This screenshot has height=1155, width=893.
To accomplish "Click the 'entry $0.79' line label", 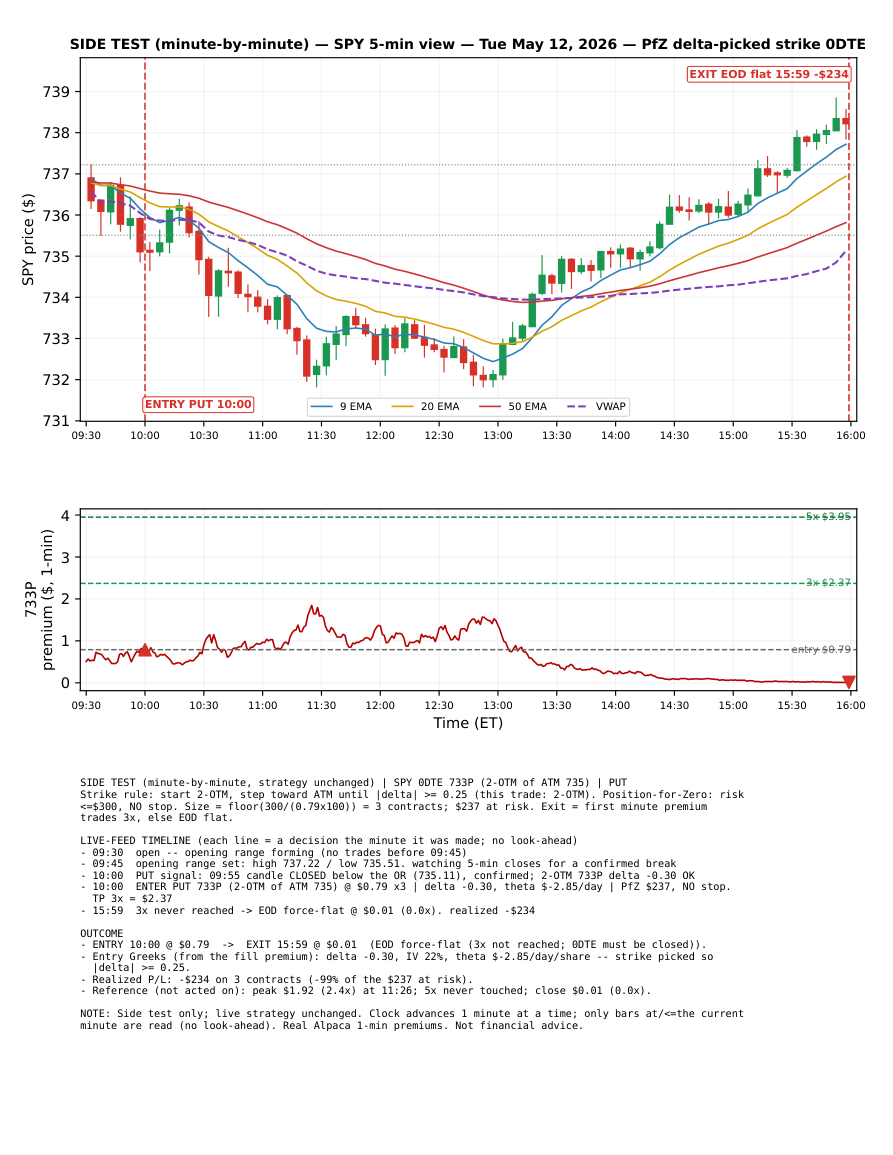I will [821, 650].
